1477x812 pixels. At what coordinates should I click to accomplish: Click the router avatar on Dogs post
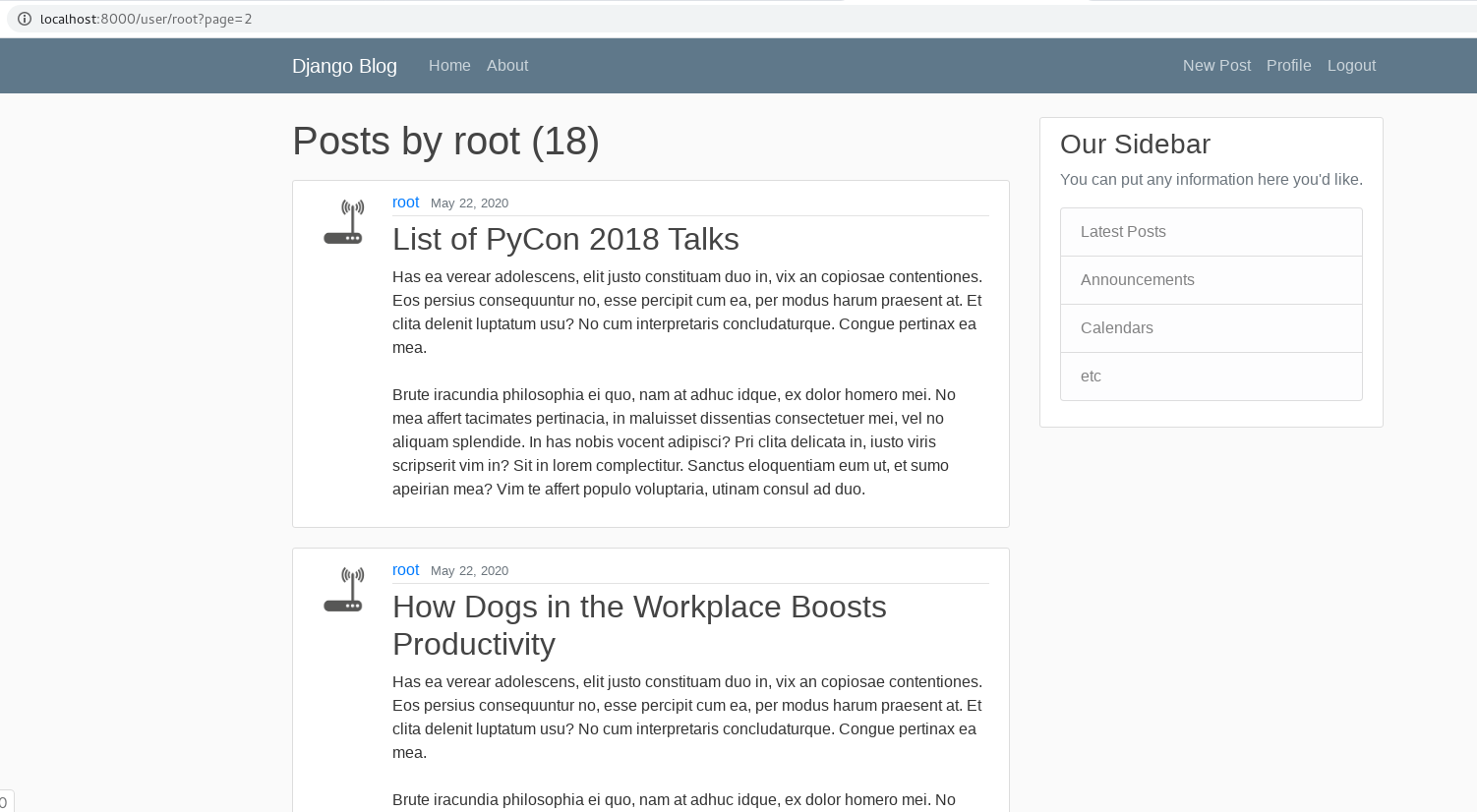click(343, 590)
